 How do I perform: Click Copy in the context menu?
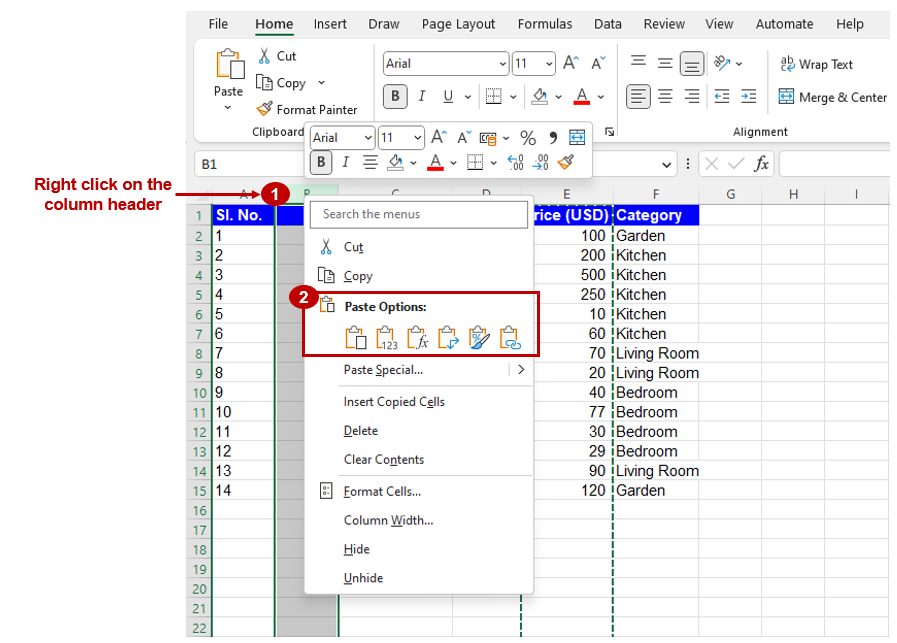(x=358, y=276)
